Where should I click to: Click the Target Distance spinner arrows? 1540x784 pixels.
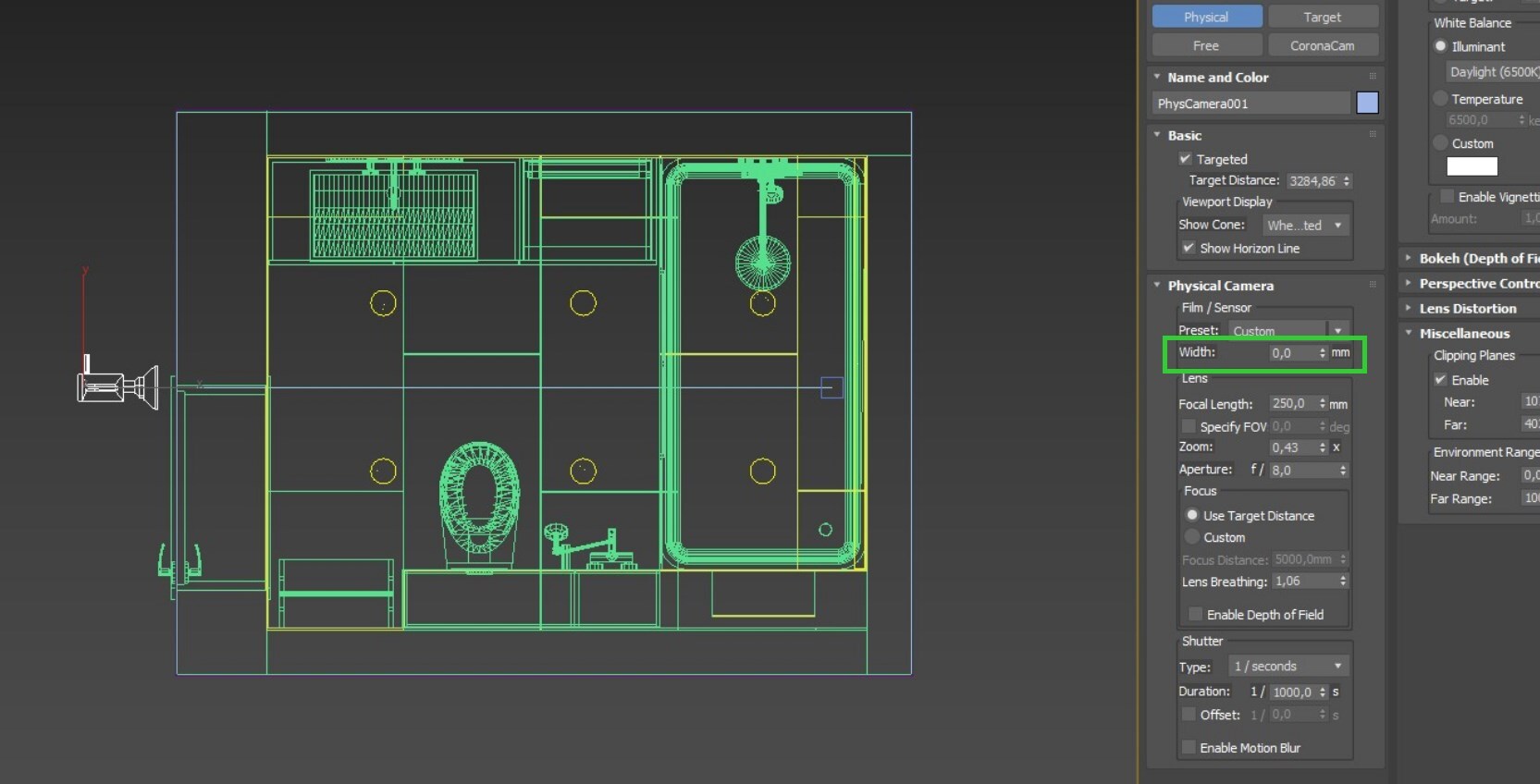pyautogui.click(x=1347, y=180)
